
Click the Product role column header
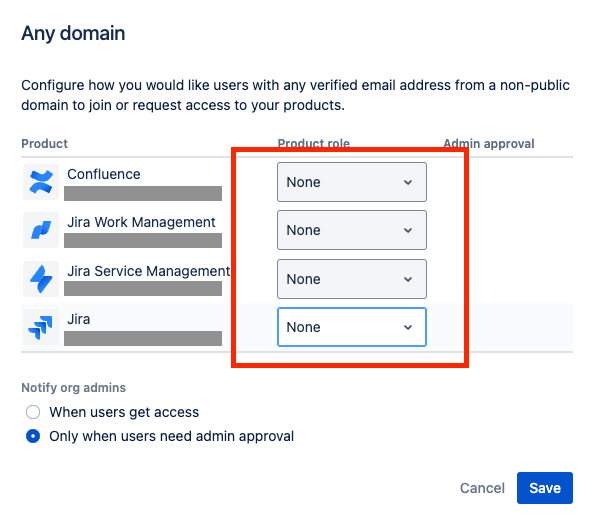[x=313, y=143]
